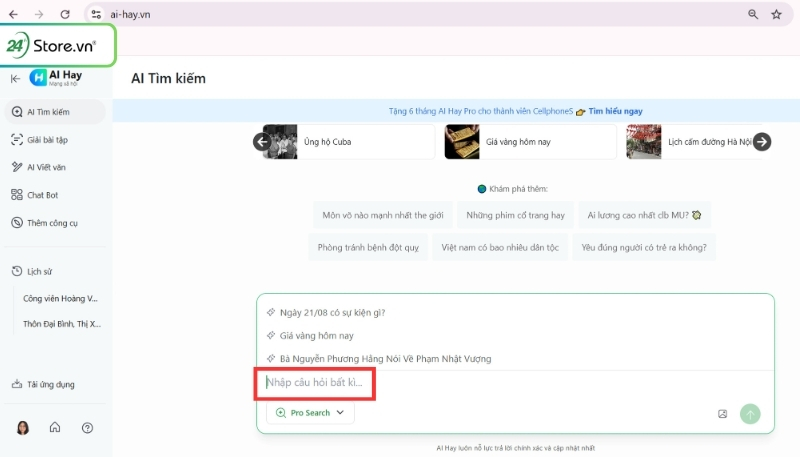800x457 pixels.
Task: Click the image upload icon
Action: (722, 413)
